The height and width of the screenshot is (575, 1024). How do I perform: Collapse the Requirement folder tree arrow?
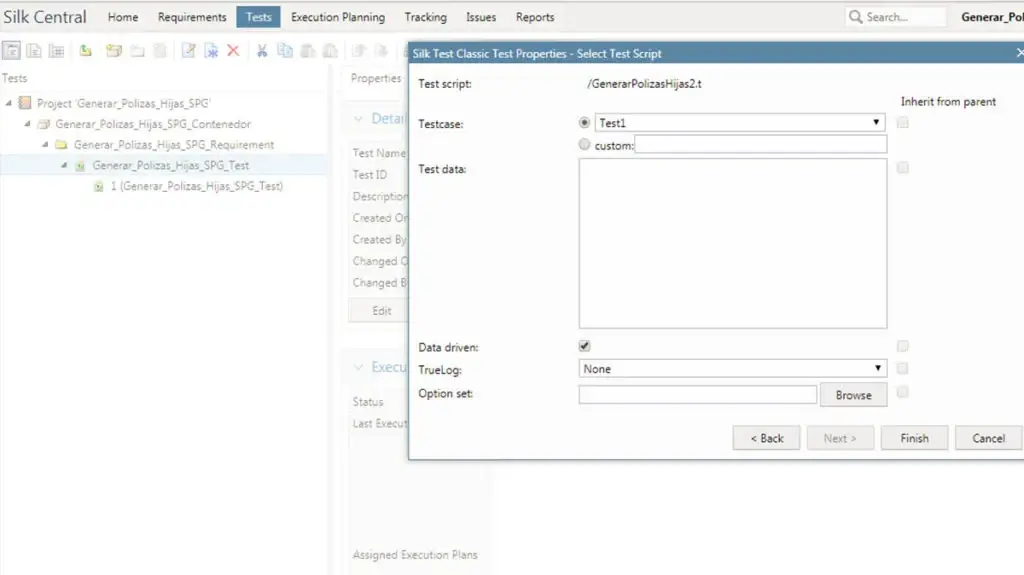pos(45,144)
